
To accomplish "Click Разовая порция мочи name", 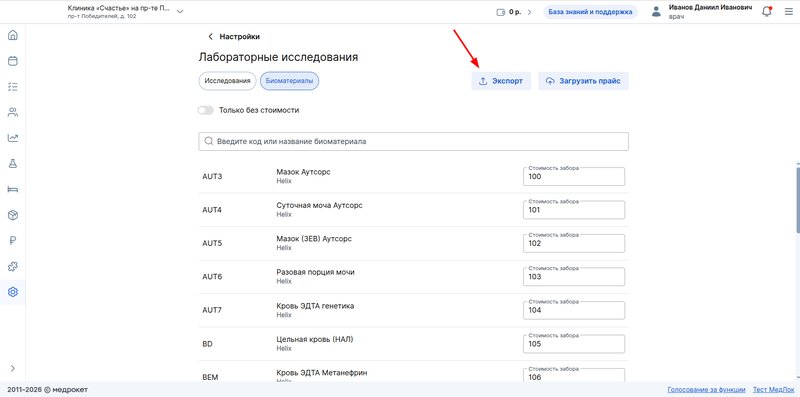I will [315, 272].
